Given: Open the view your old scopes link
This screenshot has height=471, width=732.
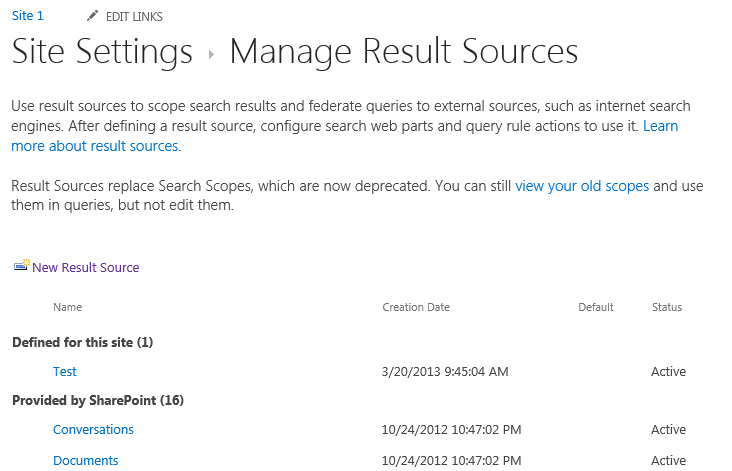Looking at the screenshot, I should [x=582, y=186].
